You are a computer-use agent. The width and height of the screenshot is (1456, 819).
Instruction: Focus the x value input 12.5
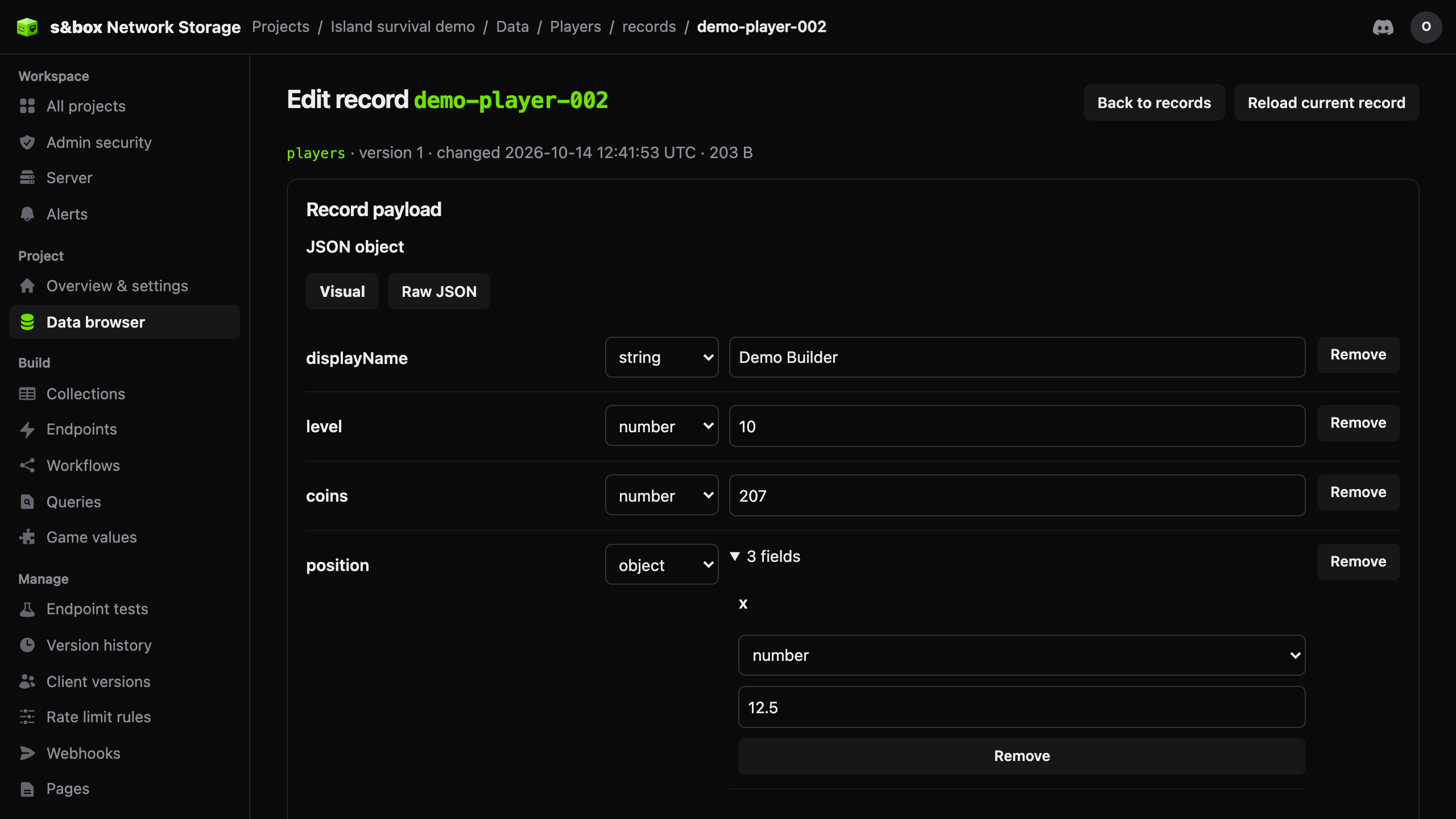pos(1021,707)
